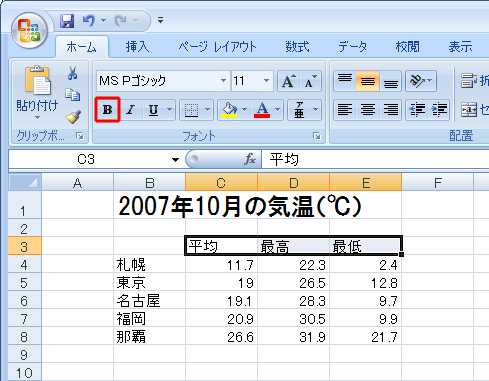Screen dimensions: 489x381
Task: Undo the last action
Action: [89, 21]
